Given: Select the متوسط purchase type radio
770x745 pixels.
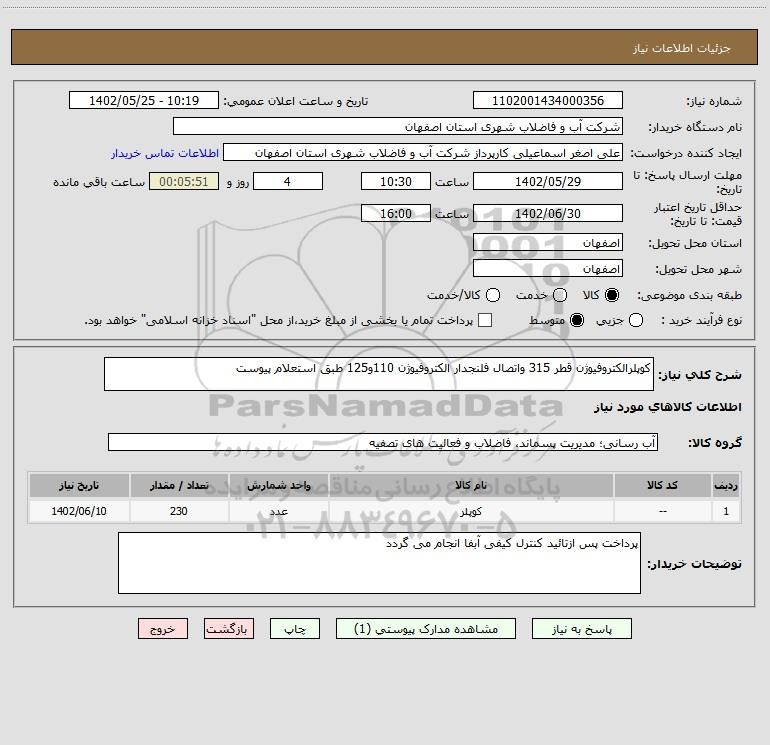Looking at the screenshot, I should click(577, 320).
